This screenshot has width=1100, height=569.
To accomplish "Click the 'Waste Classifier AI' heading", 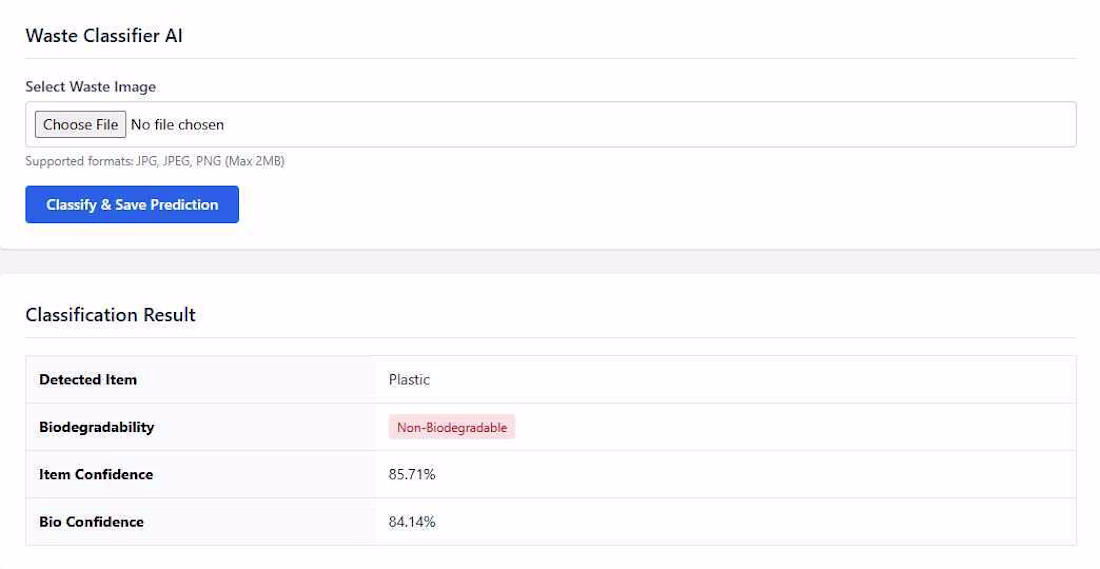I will point(104,36).
